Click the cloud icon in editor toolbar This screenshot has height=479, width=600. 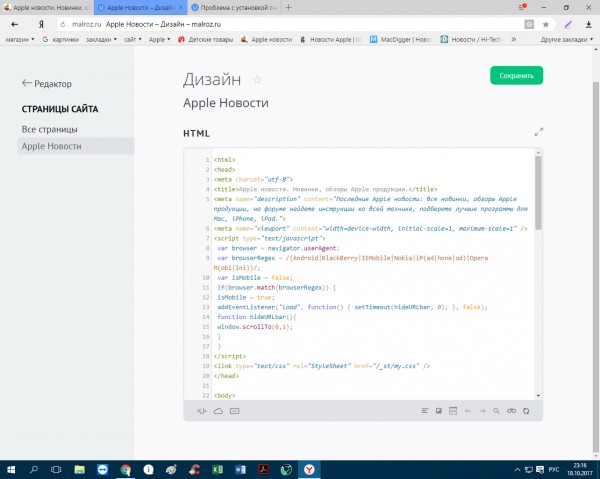218,411
